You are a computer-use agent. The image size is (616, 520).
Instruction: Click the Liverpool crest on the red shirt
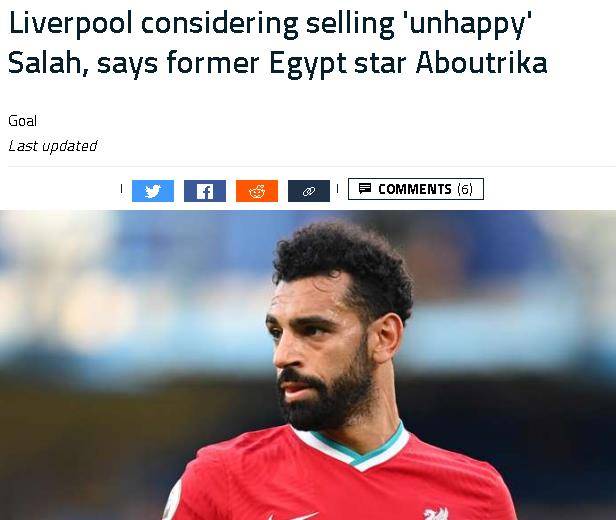436,513
